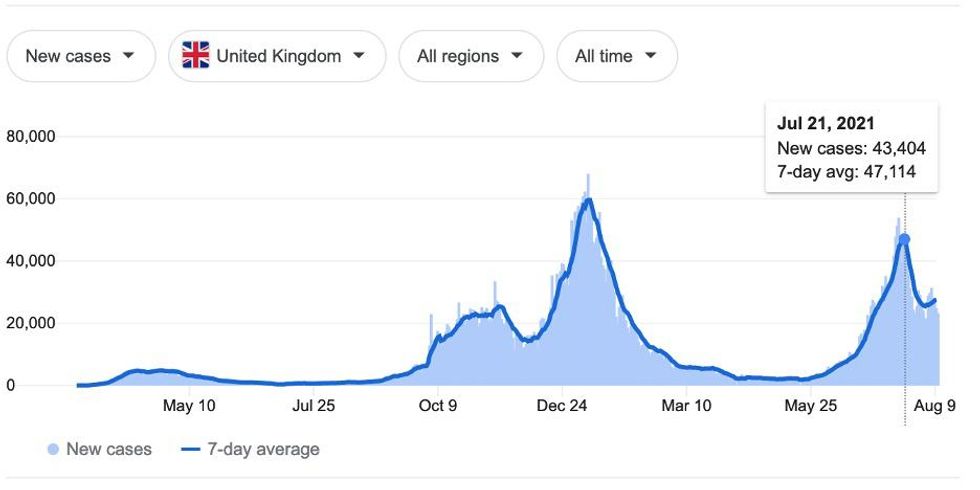The image size is (980, 490).
Task: Open the All regions dropdown
Action: (x=470, y=56)
